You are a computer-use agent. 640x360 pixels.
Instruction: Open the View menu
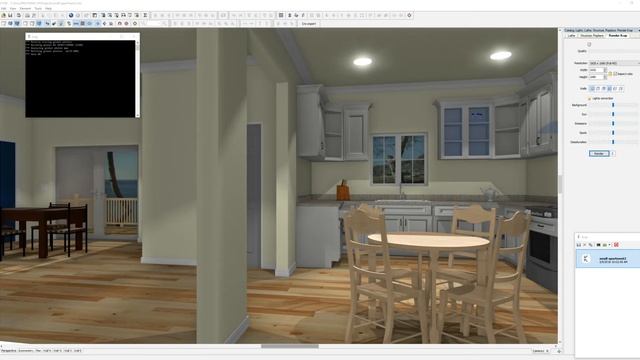click(13, 8)
